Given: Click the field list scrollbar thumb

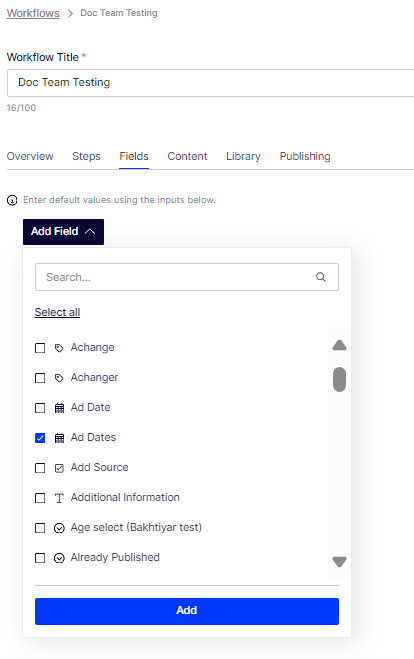Looking at the screenshot, I should (x=339, y=380).
